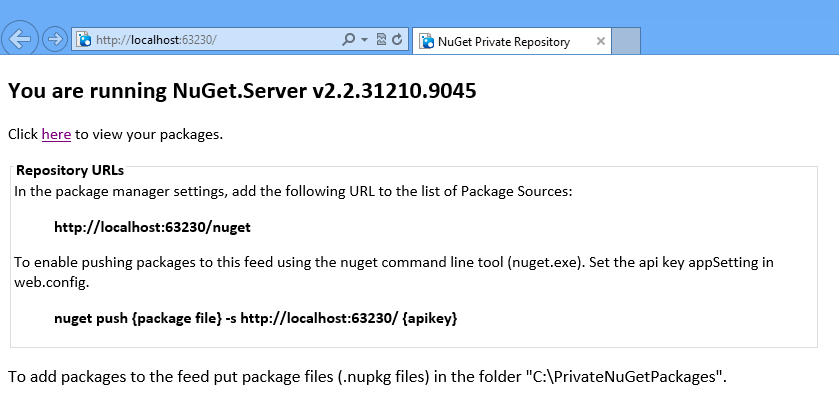Image resolution: width=839 pixels, height=406 pixels.
Task: Open a new tab with the blank tab button
Action: [x=625, y=42]
